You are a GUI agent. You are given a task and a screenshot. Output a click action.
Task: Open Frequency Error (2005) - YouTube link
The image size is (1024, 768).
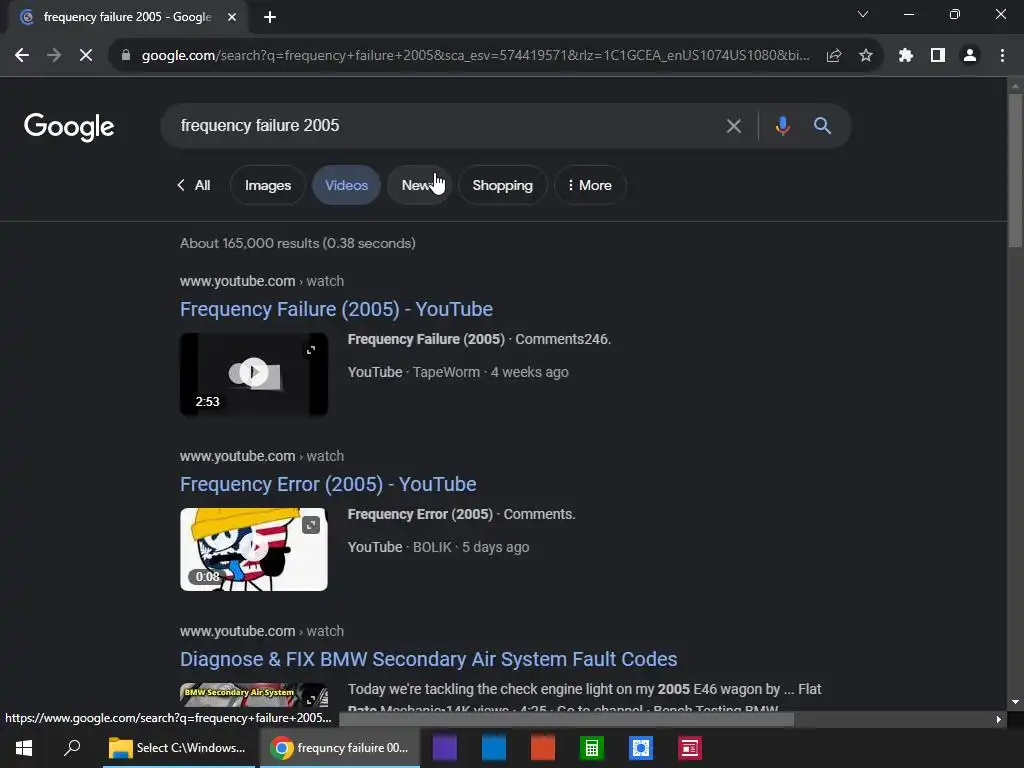coord(328,484)
